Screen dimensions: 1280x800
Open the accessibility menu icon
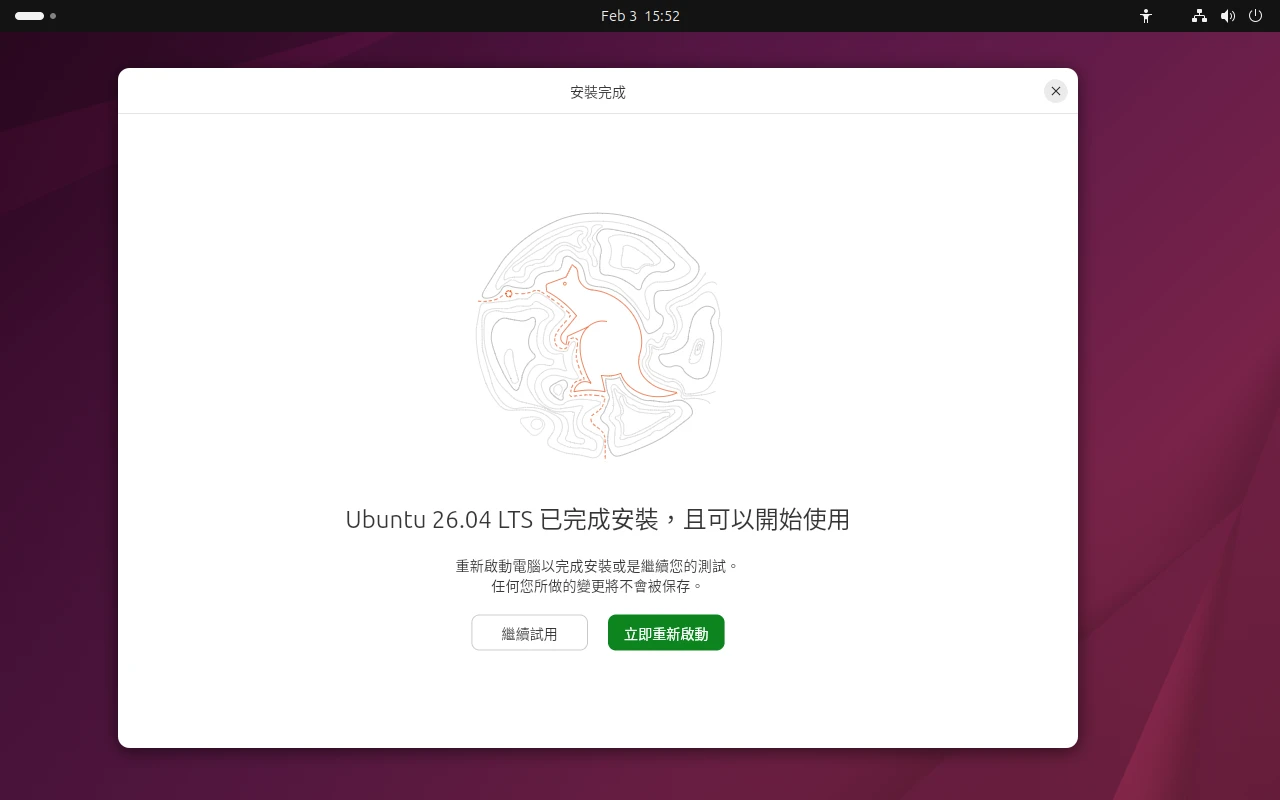(x=1146, y=16)
